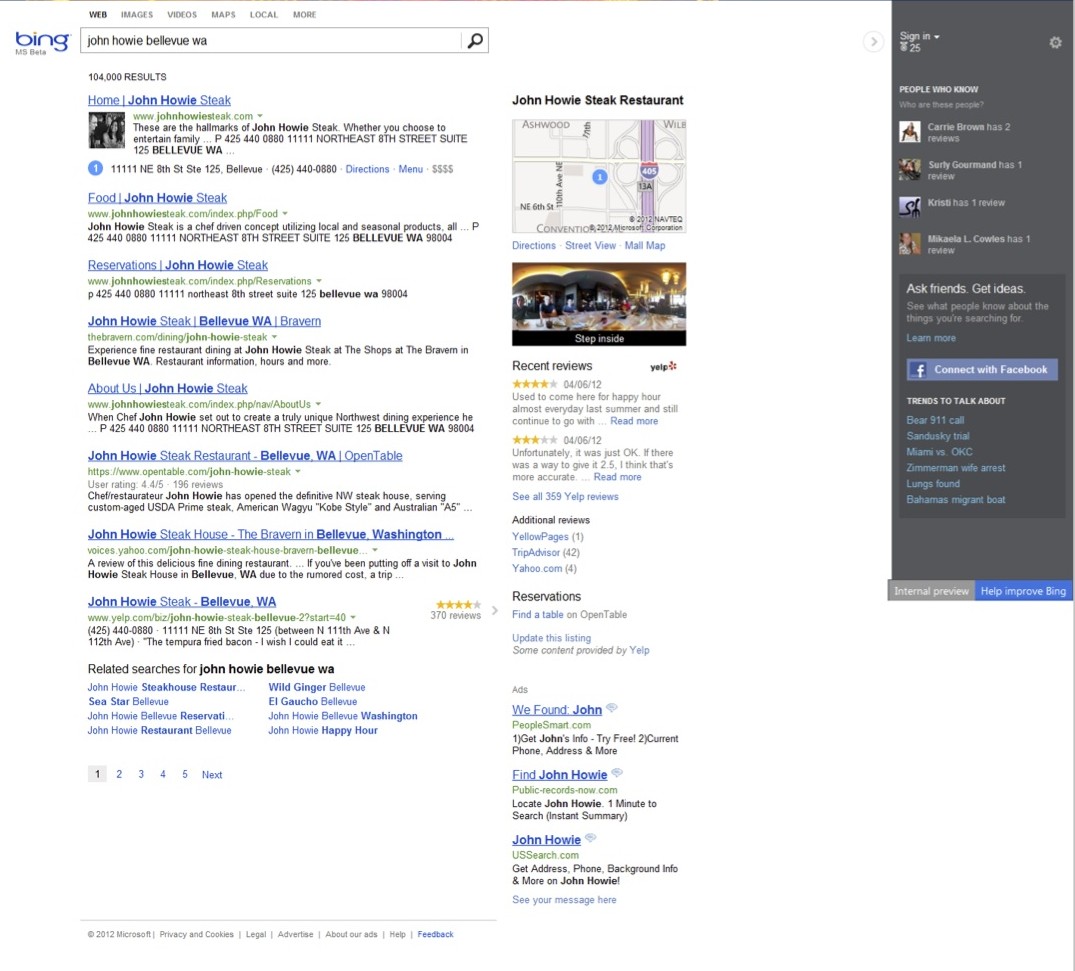This screenshot has width=1075, height=971.
Task: Go to results page 2
Action: (x=119, y=775)
